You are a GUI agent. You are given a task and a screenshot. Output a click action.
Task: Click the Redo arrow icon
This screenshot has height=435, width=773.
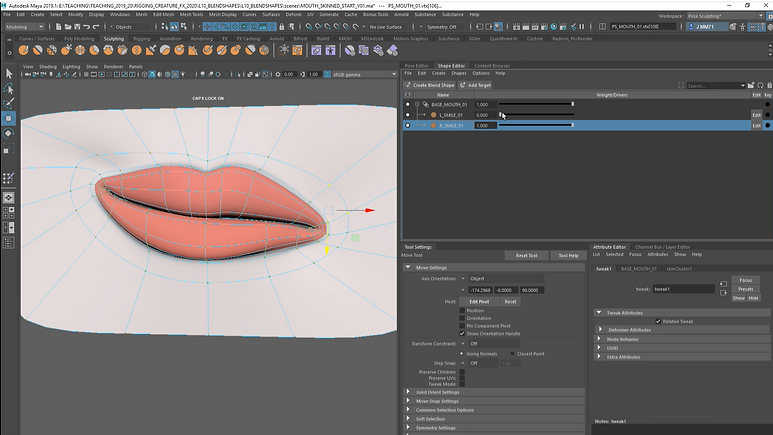[96, 27]
